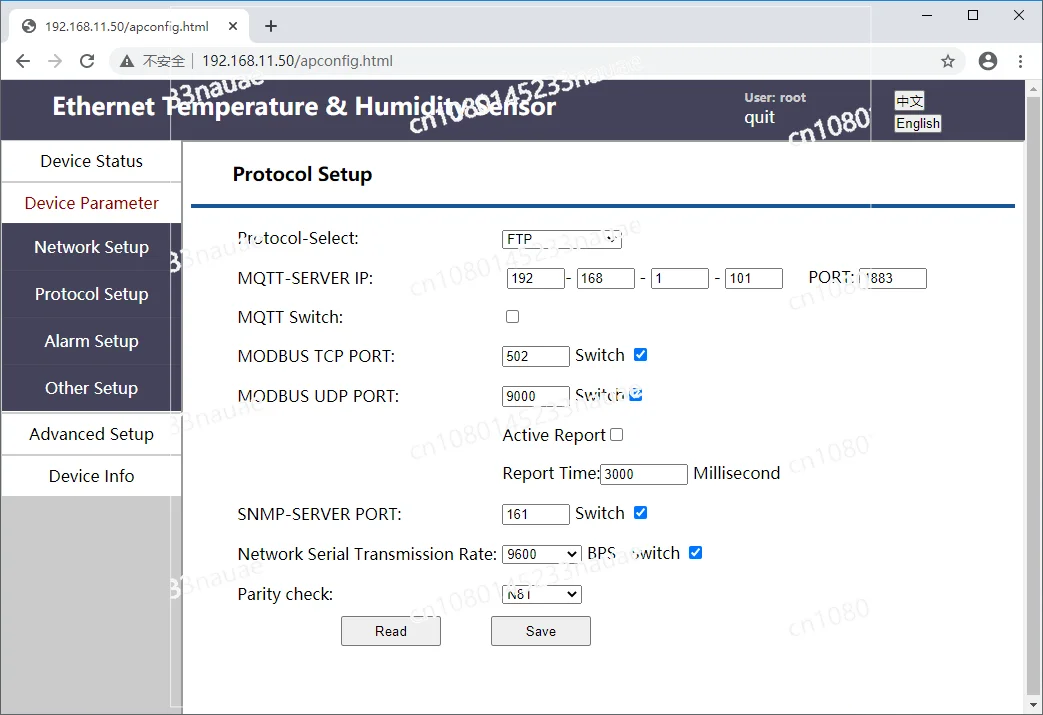
Task: Click the MQTT PORT field 1883
Action: pos(893,278)
